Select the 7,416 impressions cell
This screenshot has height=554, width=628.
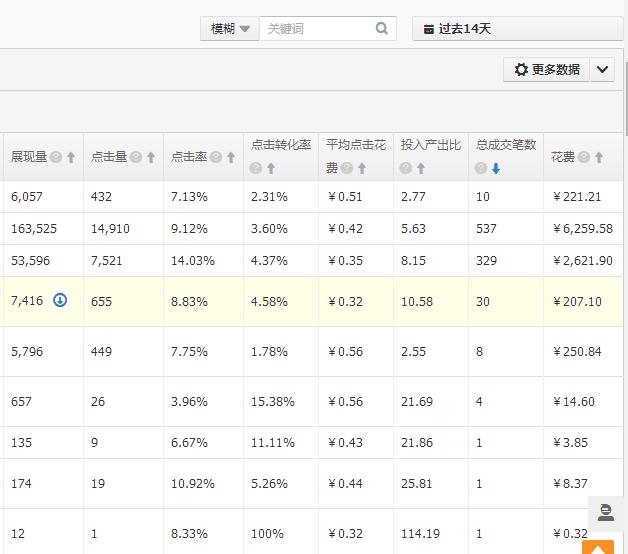[x=44, y=302]
